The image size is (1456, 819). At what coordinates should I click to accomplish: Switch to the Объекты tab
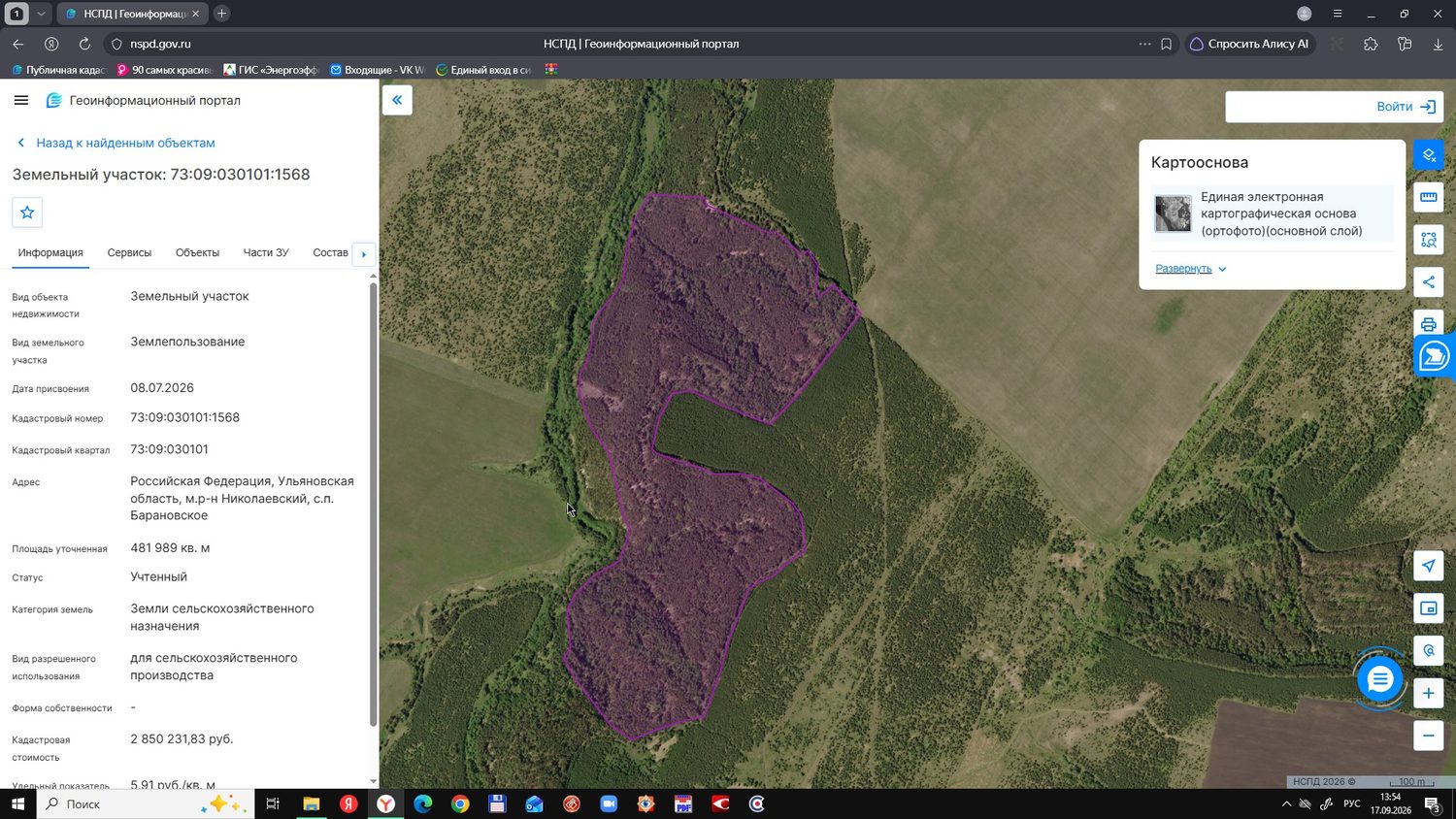click(197, 252)
